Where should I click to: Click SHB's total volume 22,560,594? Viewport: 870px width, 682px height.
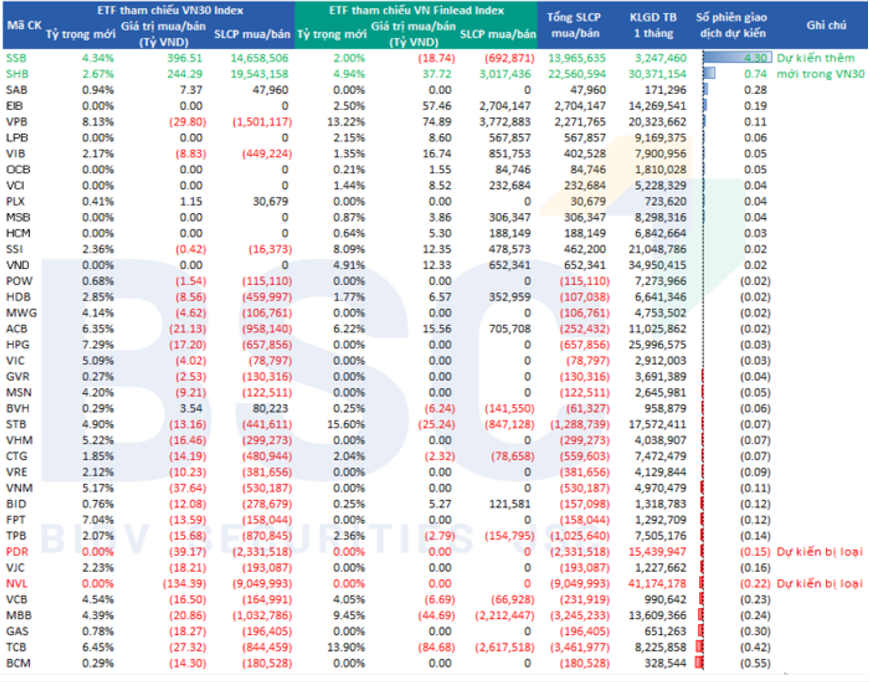point(576,74)
